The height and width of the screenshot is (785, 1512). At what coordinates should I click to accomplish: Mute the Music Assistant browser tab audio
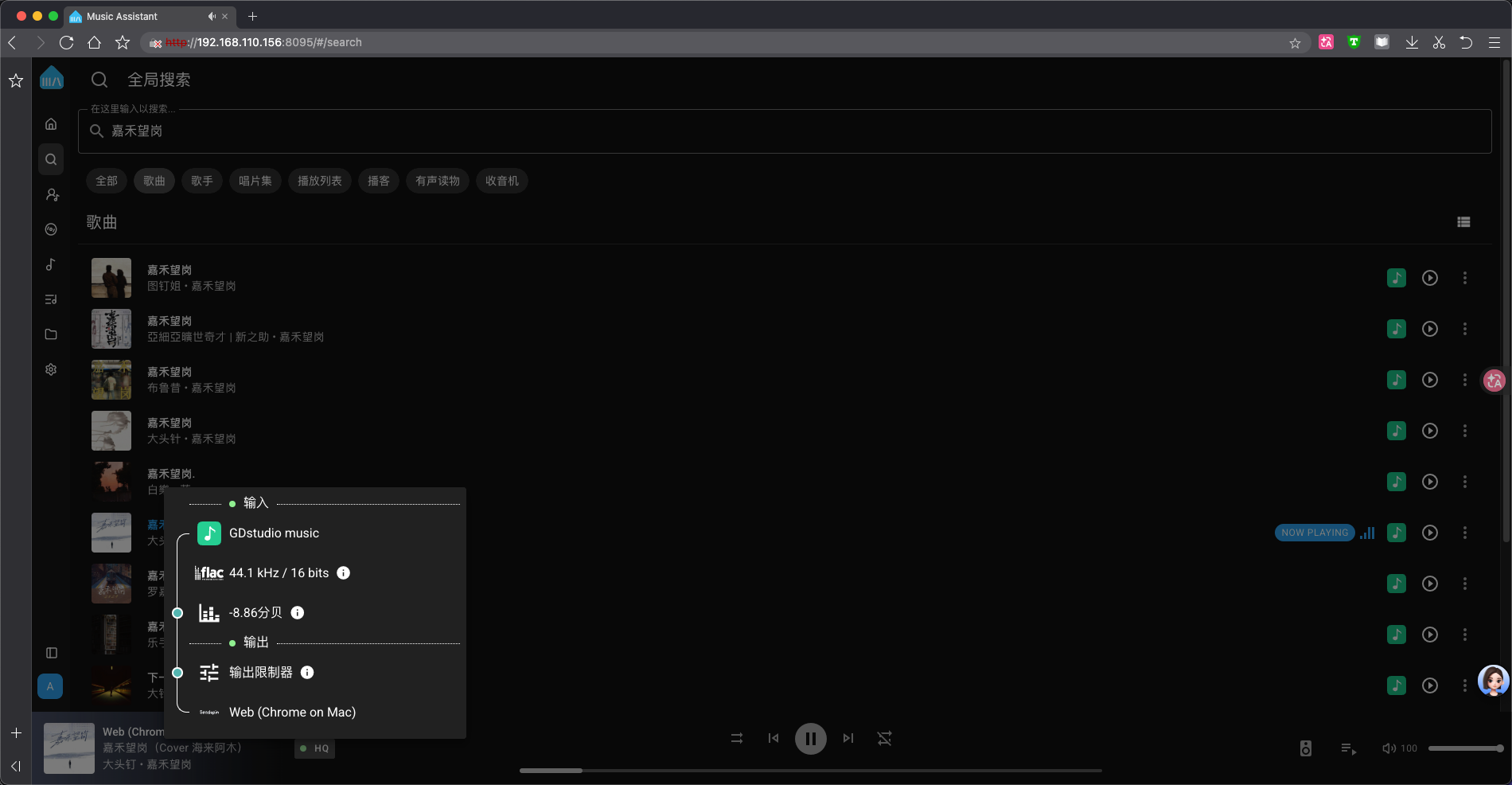pos(212,16)
